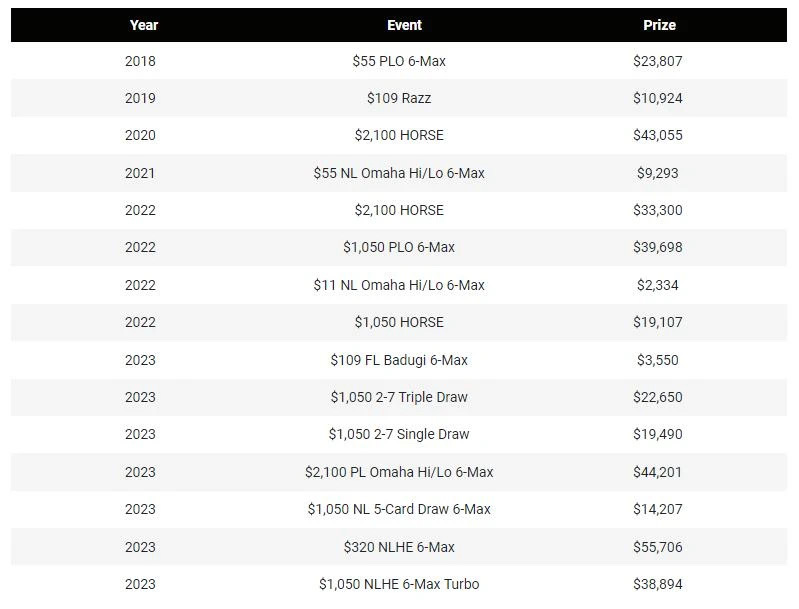Click the $11 NL Omaha Hi/Lo 6-Max event

(399, 285)
